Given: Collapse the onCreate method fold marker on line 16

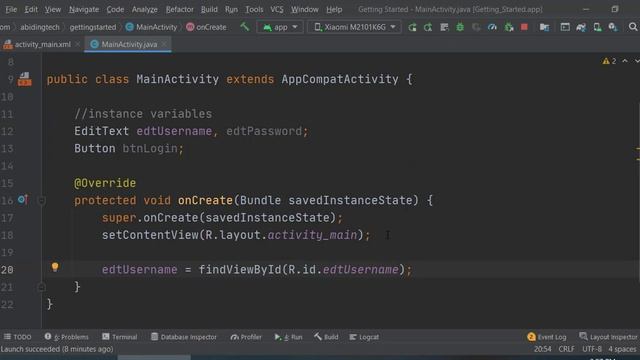Looking at the screenshot, I should click(41, 200).
